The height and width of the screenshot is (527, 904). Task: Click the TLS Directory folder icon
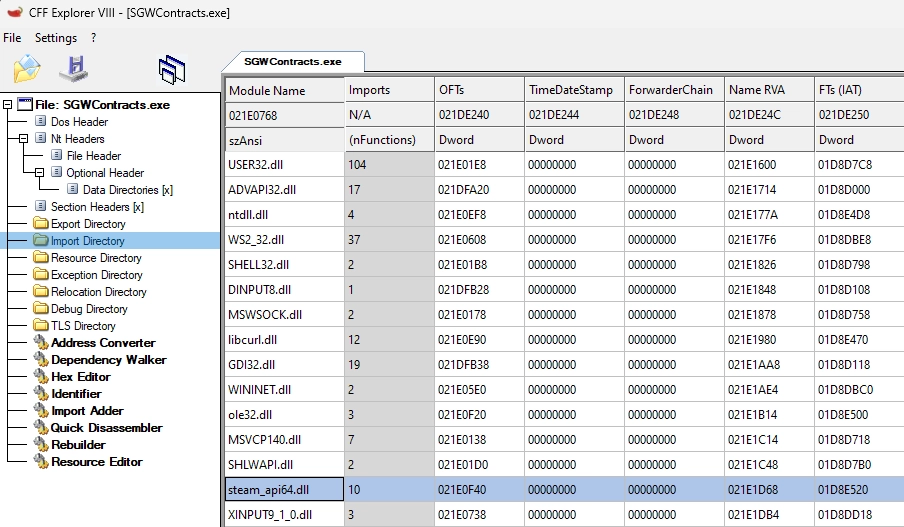[41, 325]
